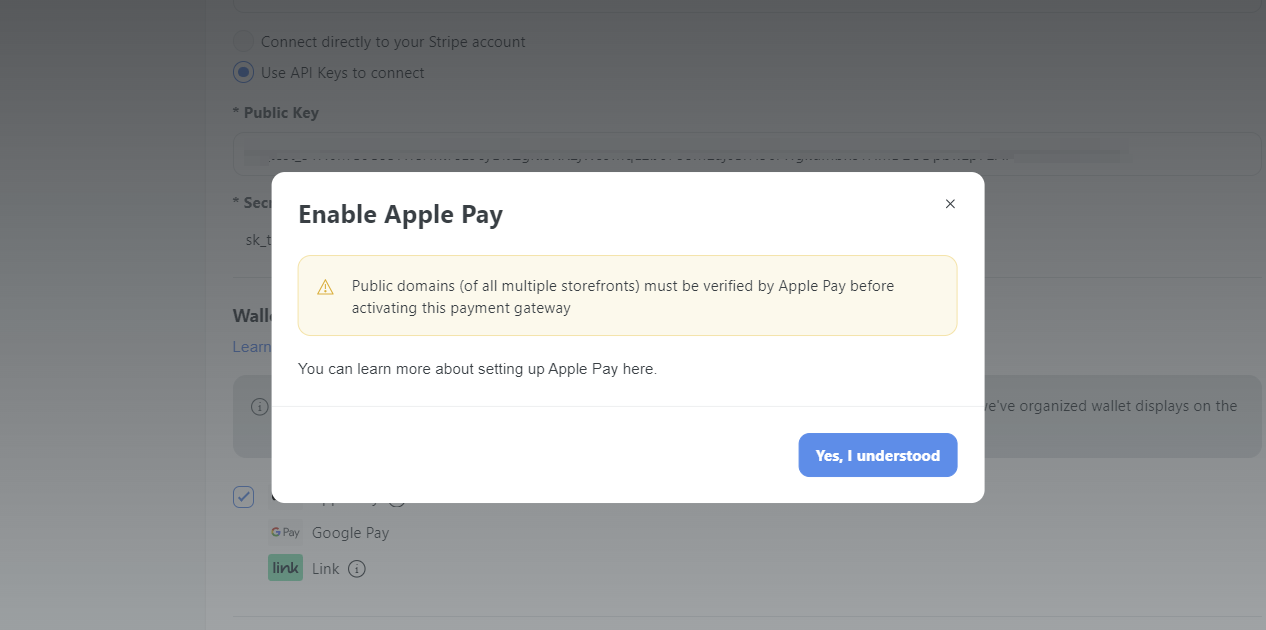Click into the Public Key input field
Viewport: 1266px width, 630px height.
[x=748, y=154]
